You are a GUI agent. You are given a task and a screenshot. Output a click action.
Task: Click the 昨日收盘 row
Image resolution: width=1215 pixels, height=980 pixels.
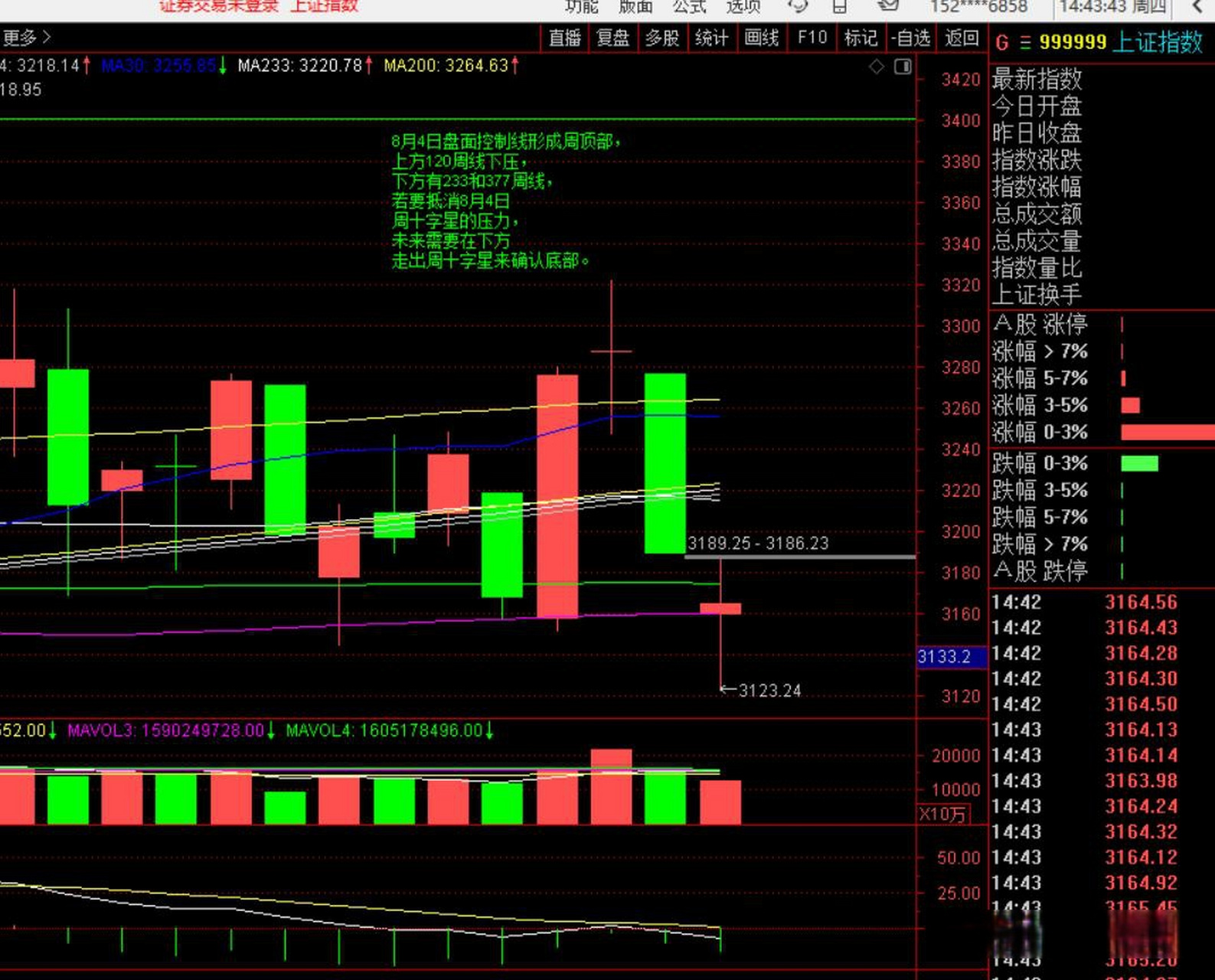pyautogui.click(x=1102, y=132)
